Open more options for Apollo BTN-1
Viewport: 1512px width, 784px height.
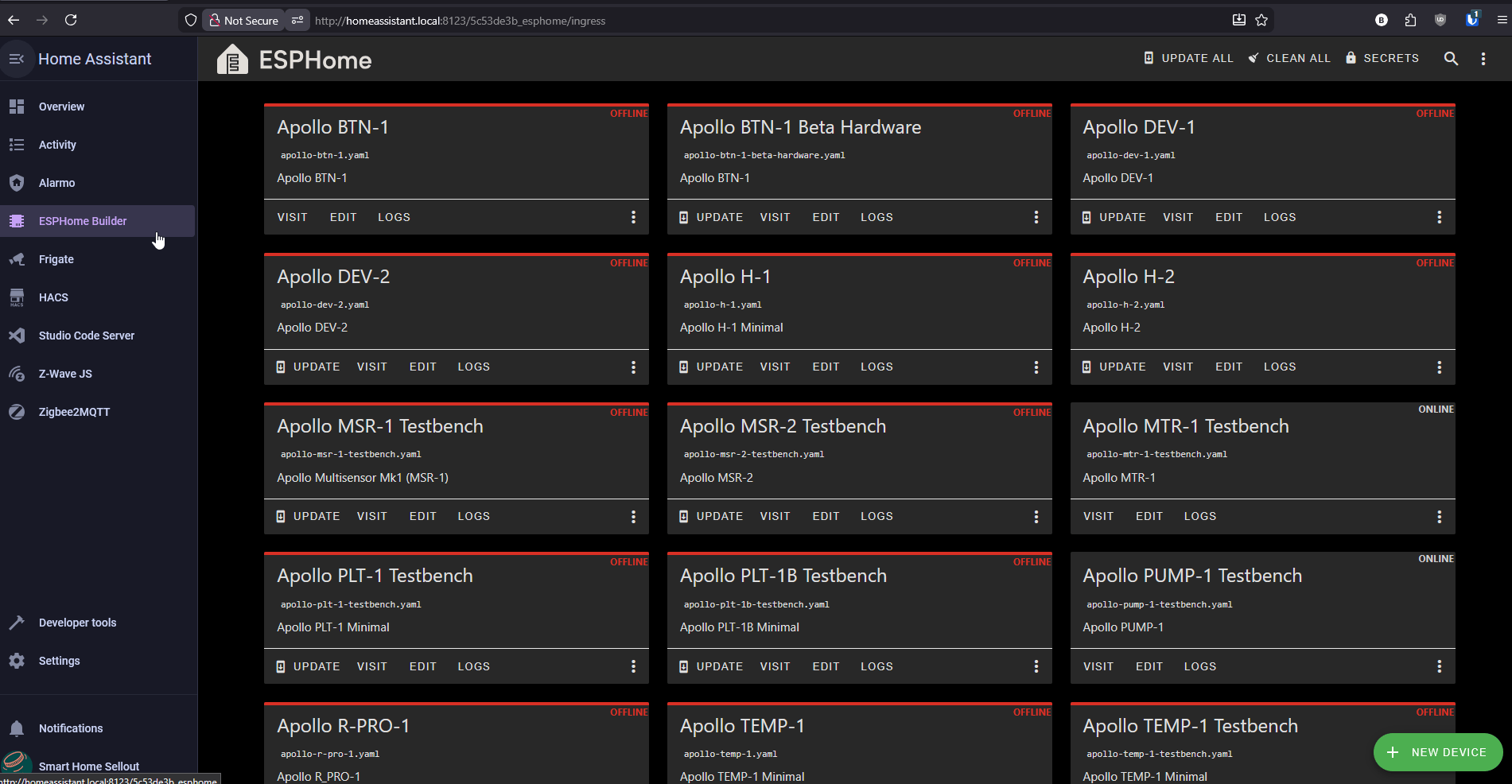click(x=633, y=217)
